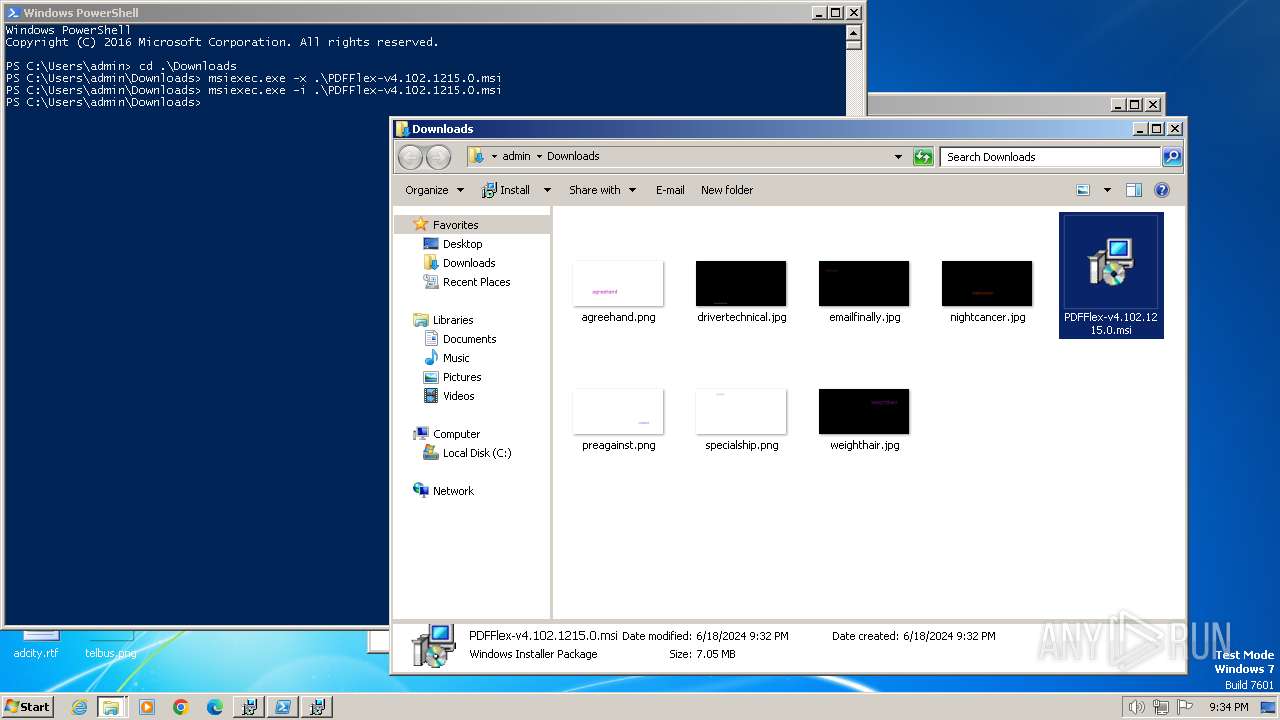Select Downloads in navigation pane

tap(469, 263)
